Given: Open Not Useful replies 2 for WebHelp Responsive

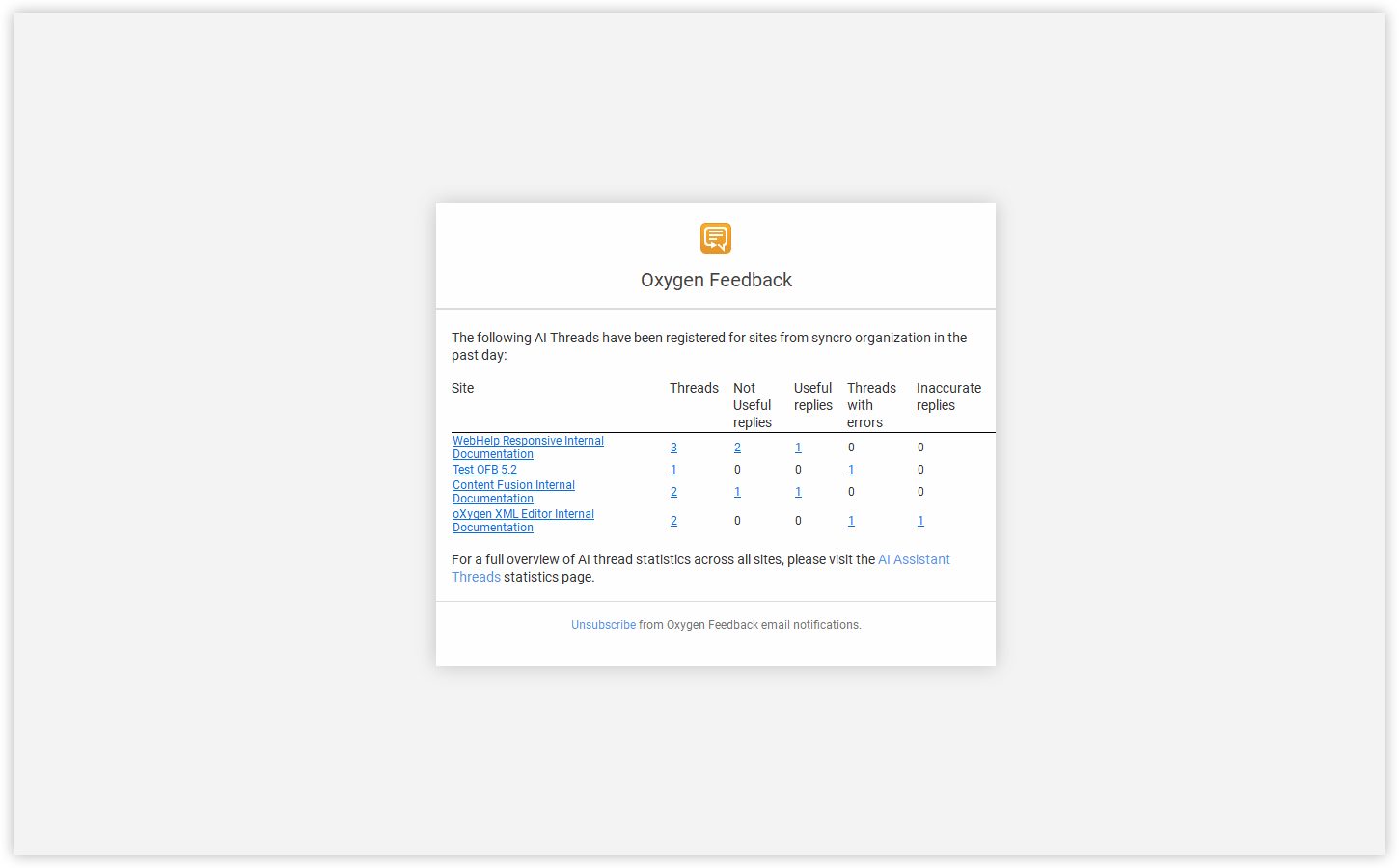Looking at the screenshot, I should pos(737,448).
